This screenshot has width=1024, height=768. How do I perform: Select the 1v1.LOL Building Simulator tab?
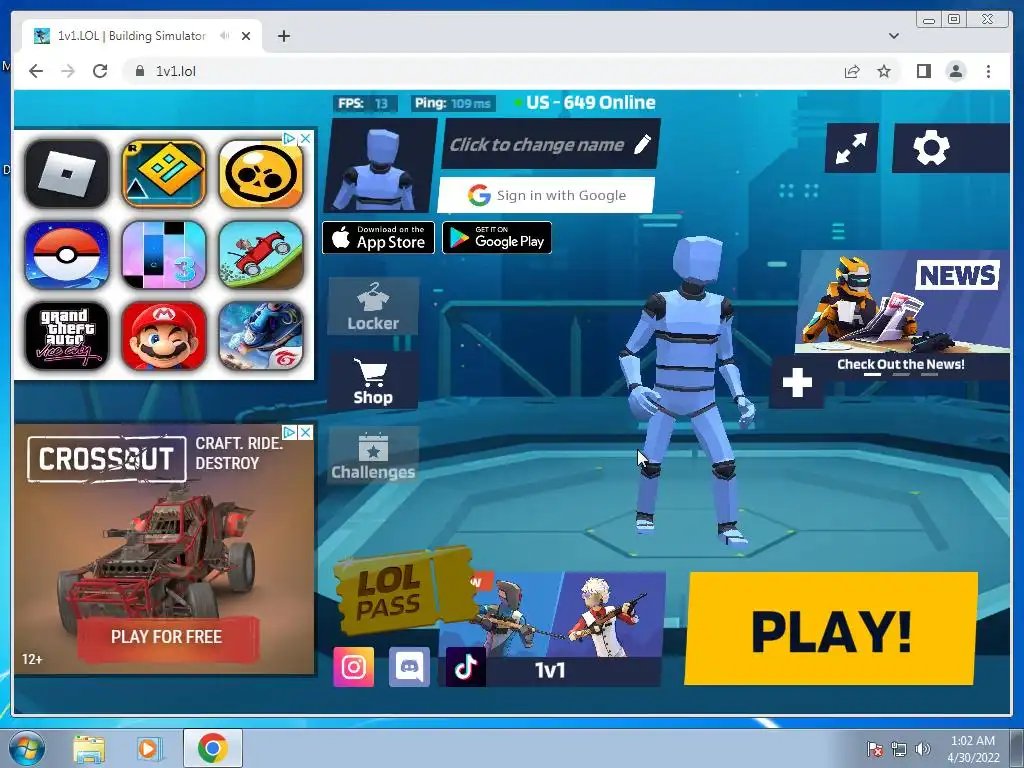click(x=142, y=36)
